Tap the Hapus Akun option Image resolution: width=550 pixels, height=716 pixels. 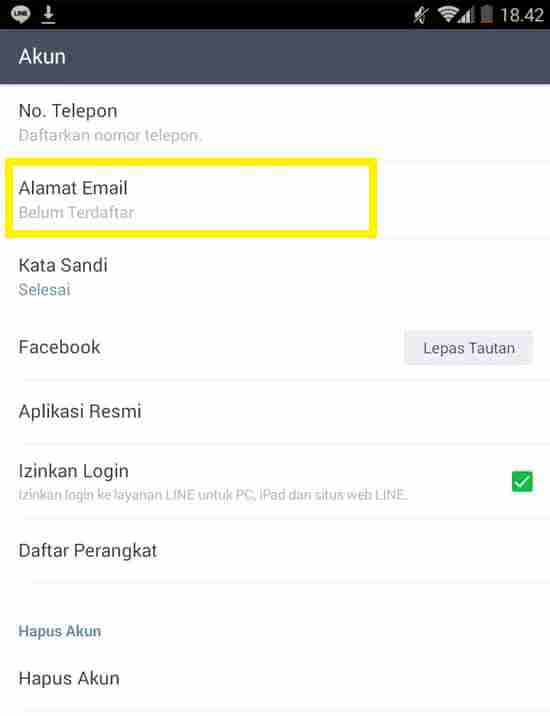pyautogui.click(x=275, y=679)
